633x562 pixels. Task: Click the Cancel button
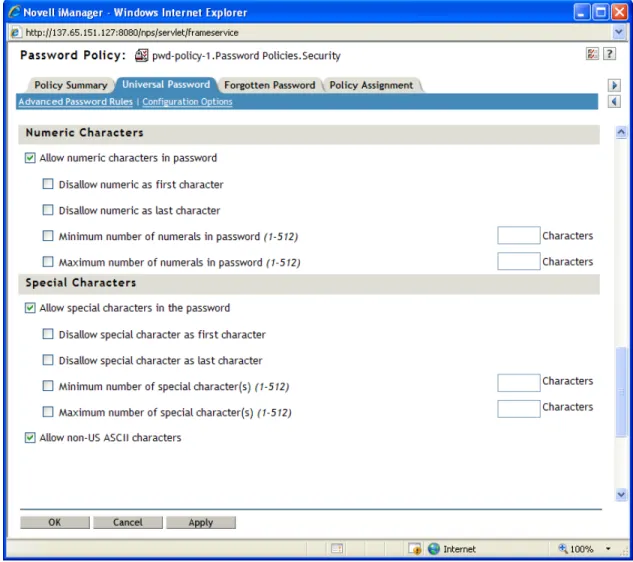(128, 522)
